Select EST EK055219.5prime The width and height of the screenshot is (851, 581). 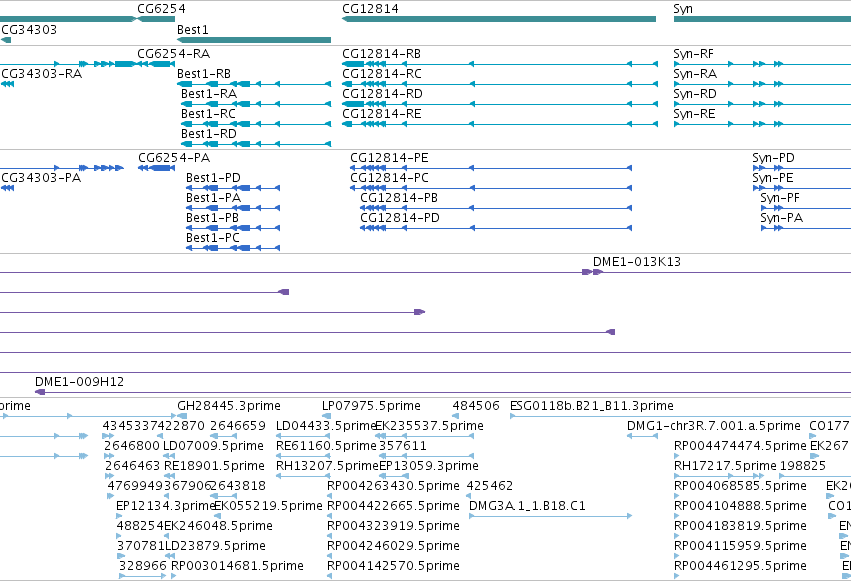click(x=268, y=506)
